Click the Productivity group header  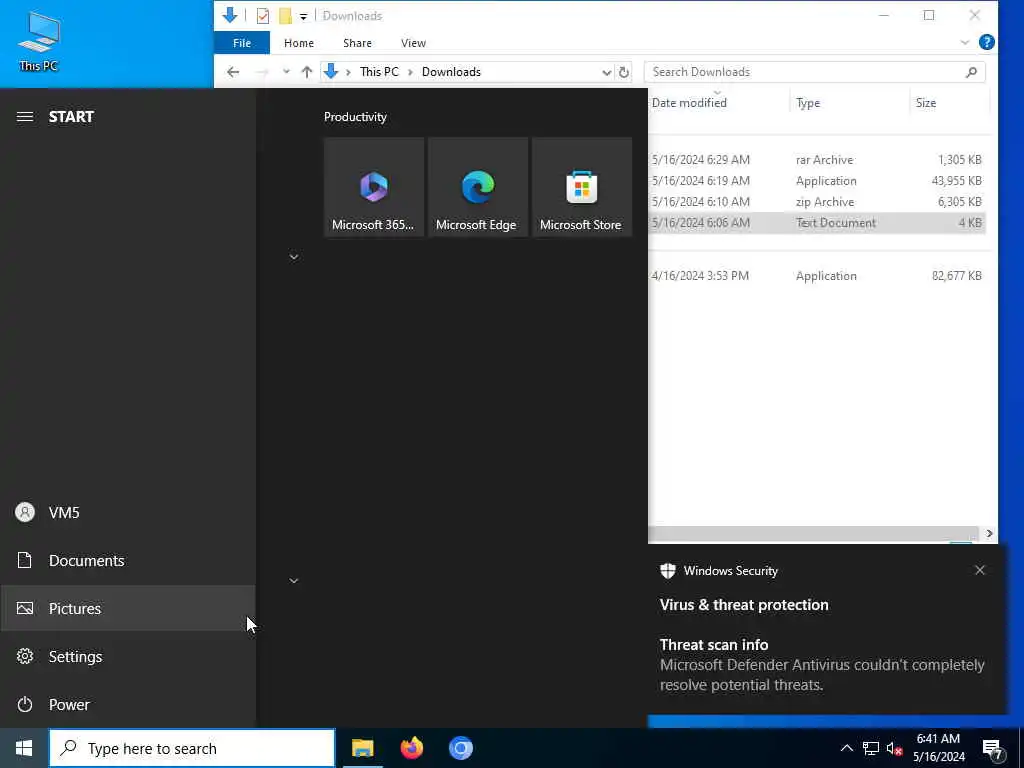click(355, 117)
